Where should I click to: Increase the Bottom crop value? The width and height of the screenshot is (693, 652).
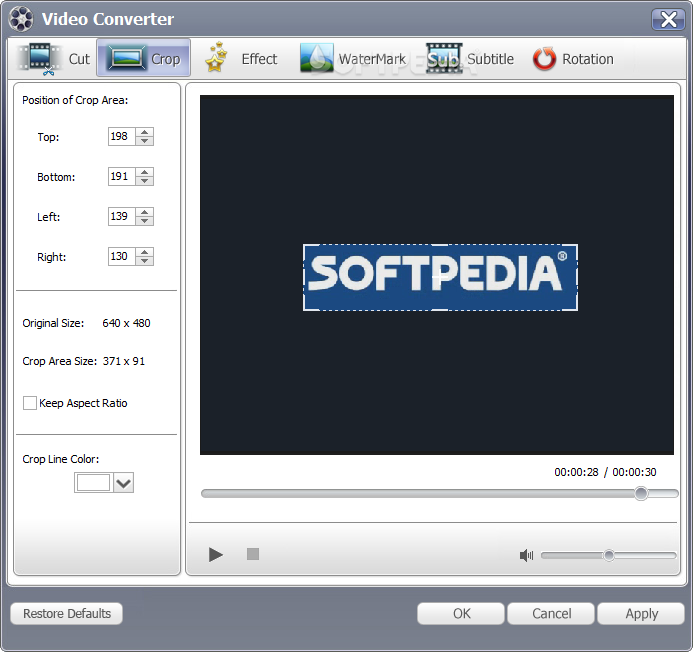[145, 172]
